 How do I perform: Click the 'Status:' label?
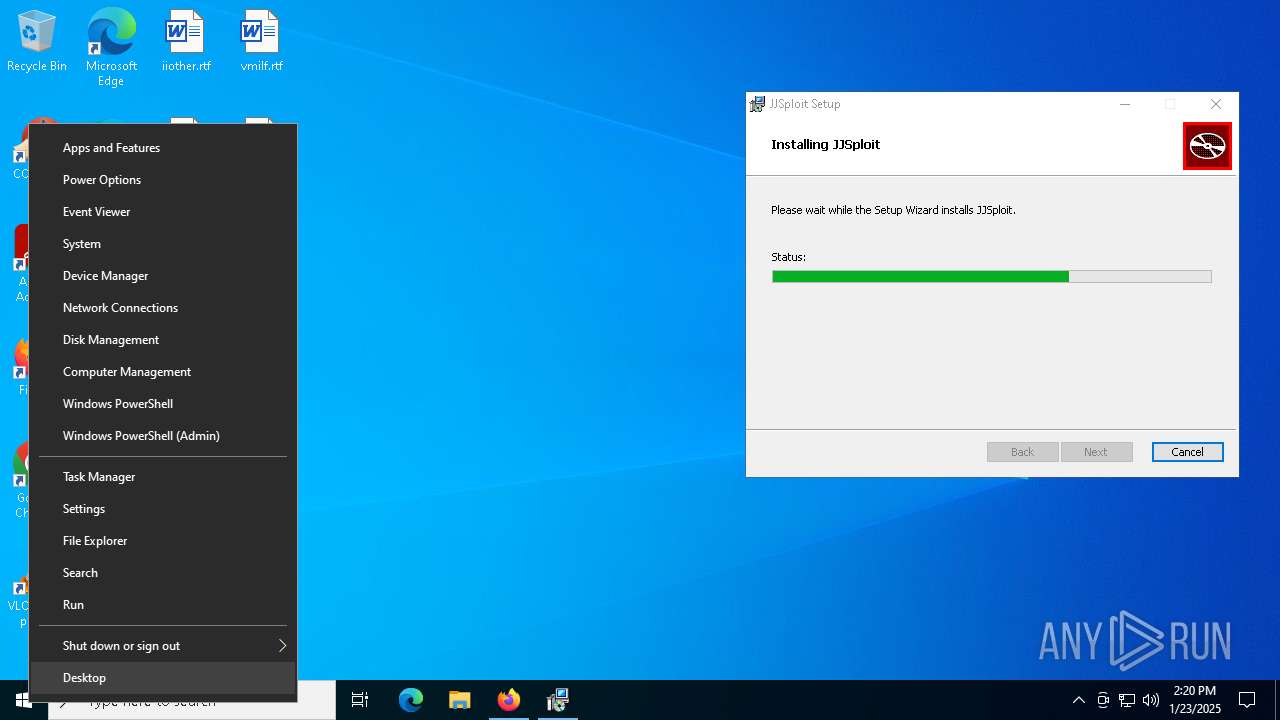coord(788,257)
